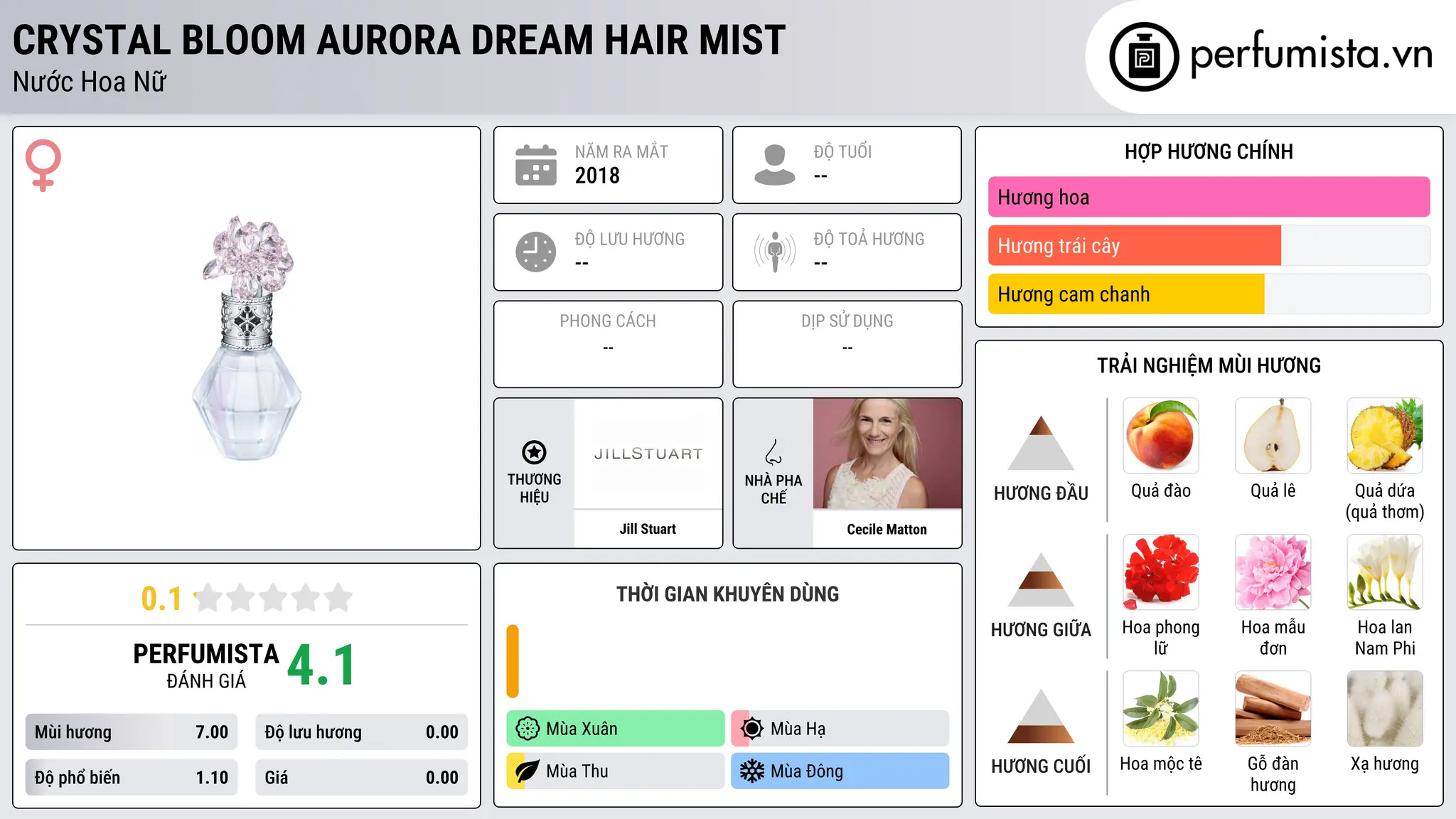Click the perfumista.vn bottle logo icon
The height and width of the screenshot is (819, 1456).
(1144, 57)
